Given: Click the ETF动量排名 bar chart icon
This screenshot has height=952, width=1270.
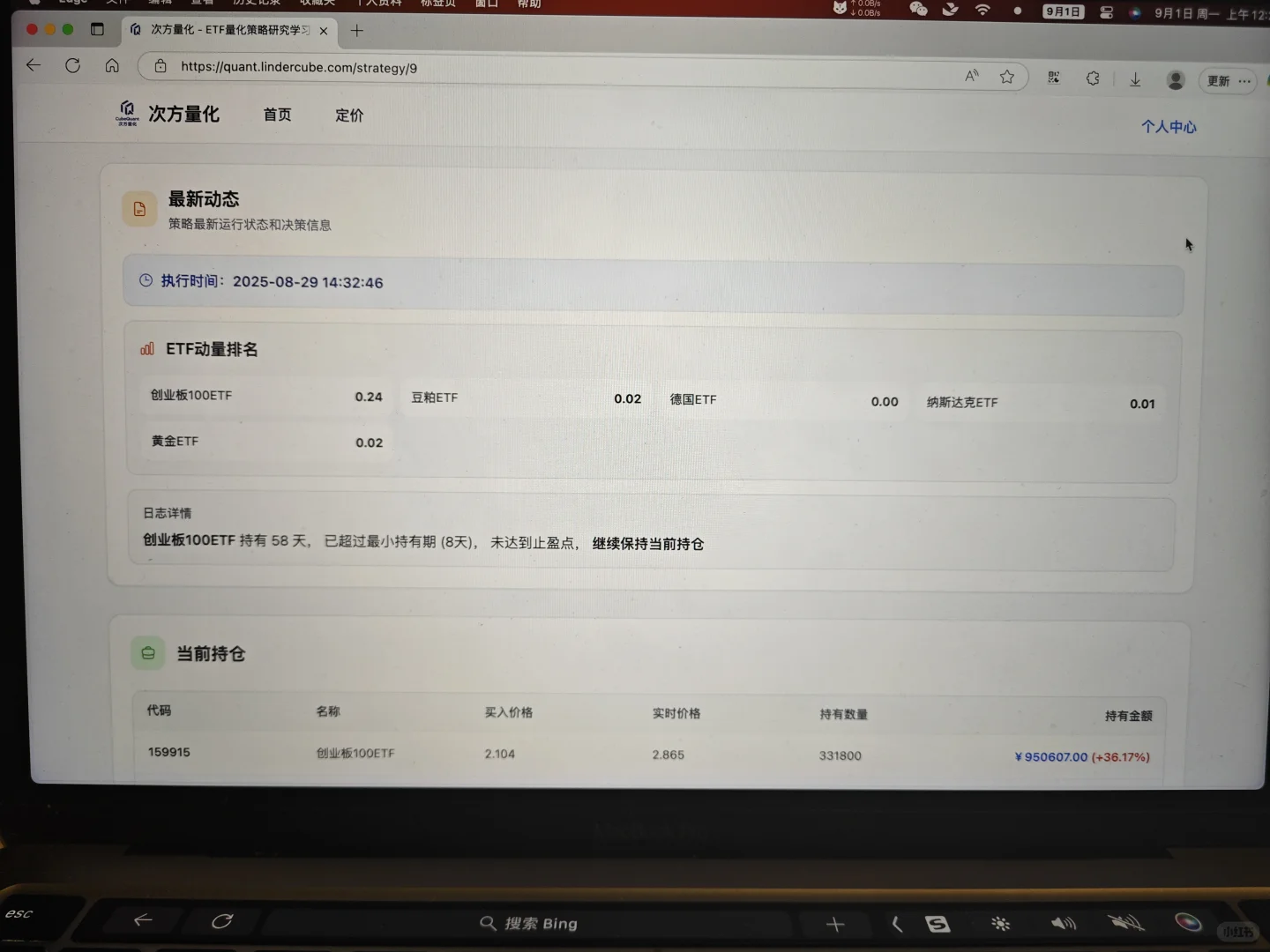Looking at the screenshot, I should [x=146, y=348].
